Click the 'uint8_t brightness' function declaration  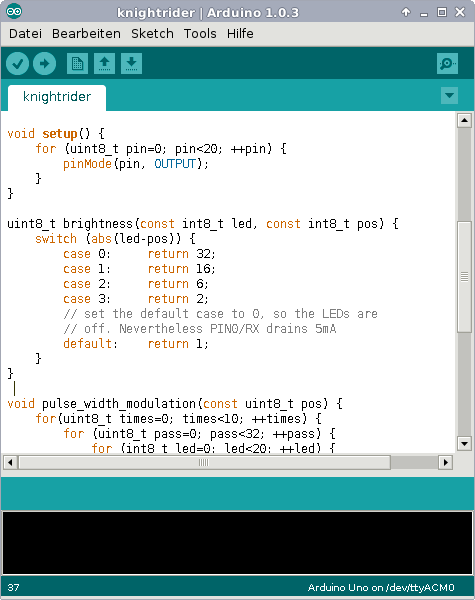(x=203, y=223)
